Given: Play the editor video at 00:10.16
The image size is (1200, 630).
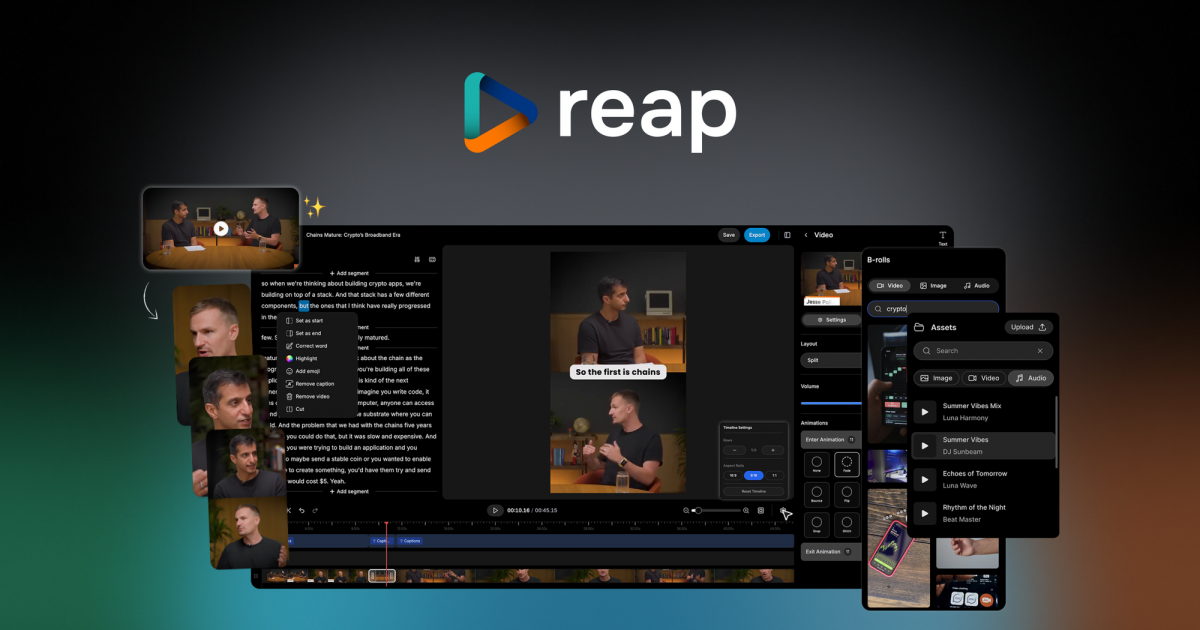Looking at the screenshot, I should 495,510.
